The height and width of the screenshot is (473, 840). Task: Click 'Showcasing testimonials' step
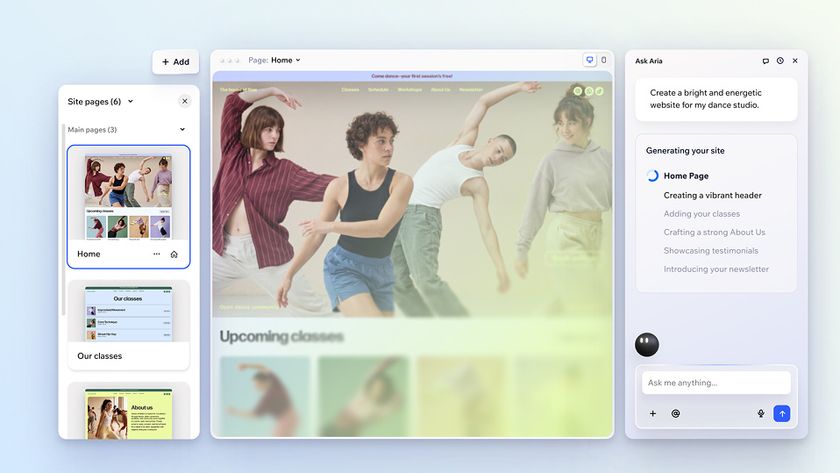[711, 251]
